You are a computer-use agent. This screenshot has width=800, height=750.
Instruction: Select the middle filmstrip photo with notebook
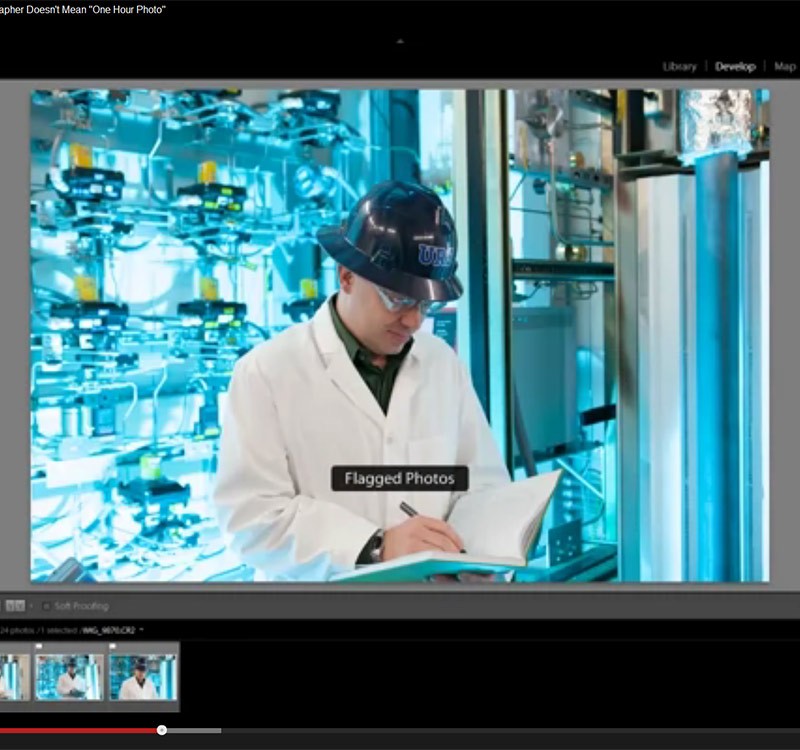click(x=69, y=678)
